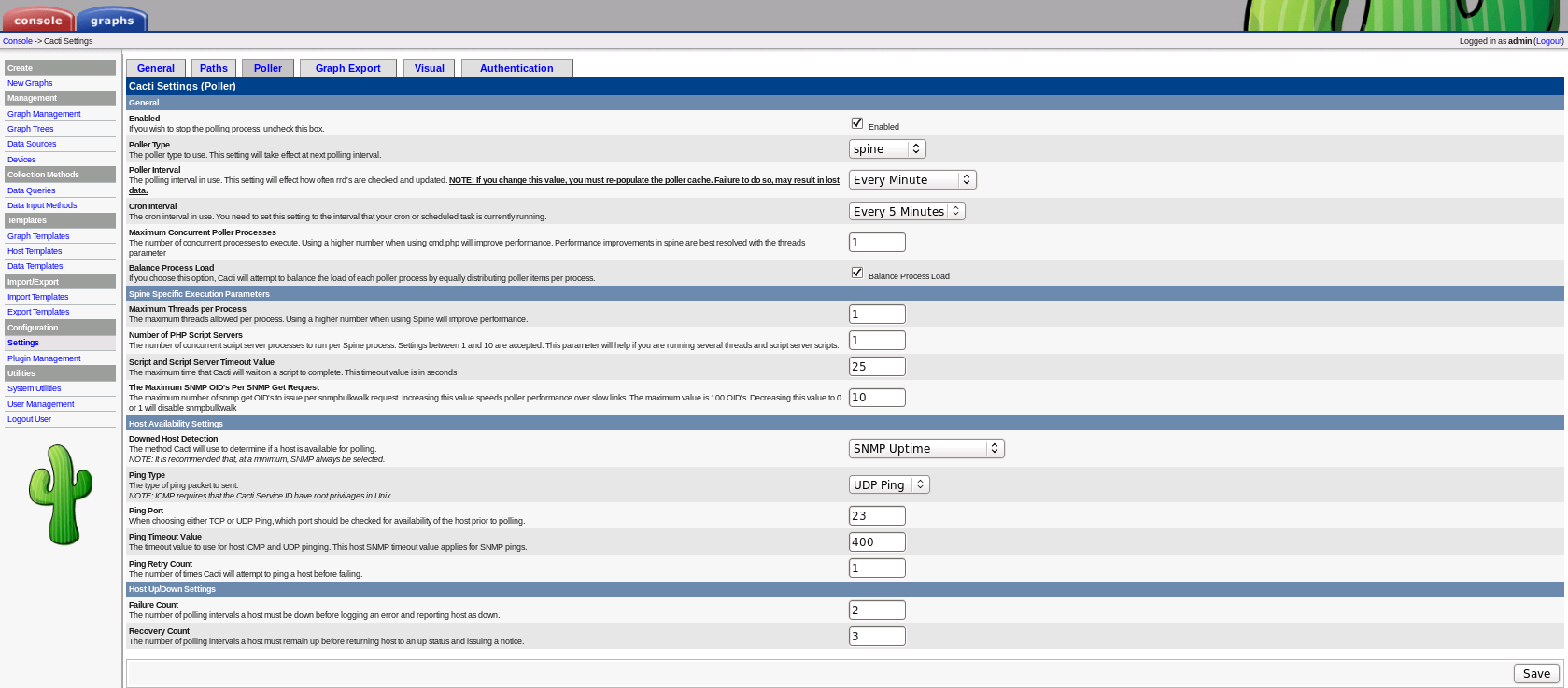Click the Recovery Count field
The image size is (1568, 688).
pos(877,636)
